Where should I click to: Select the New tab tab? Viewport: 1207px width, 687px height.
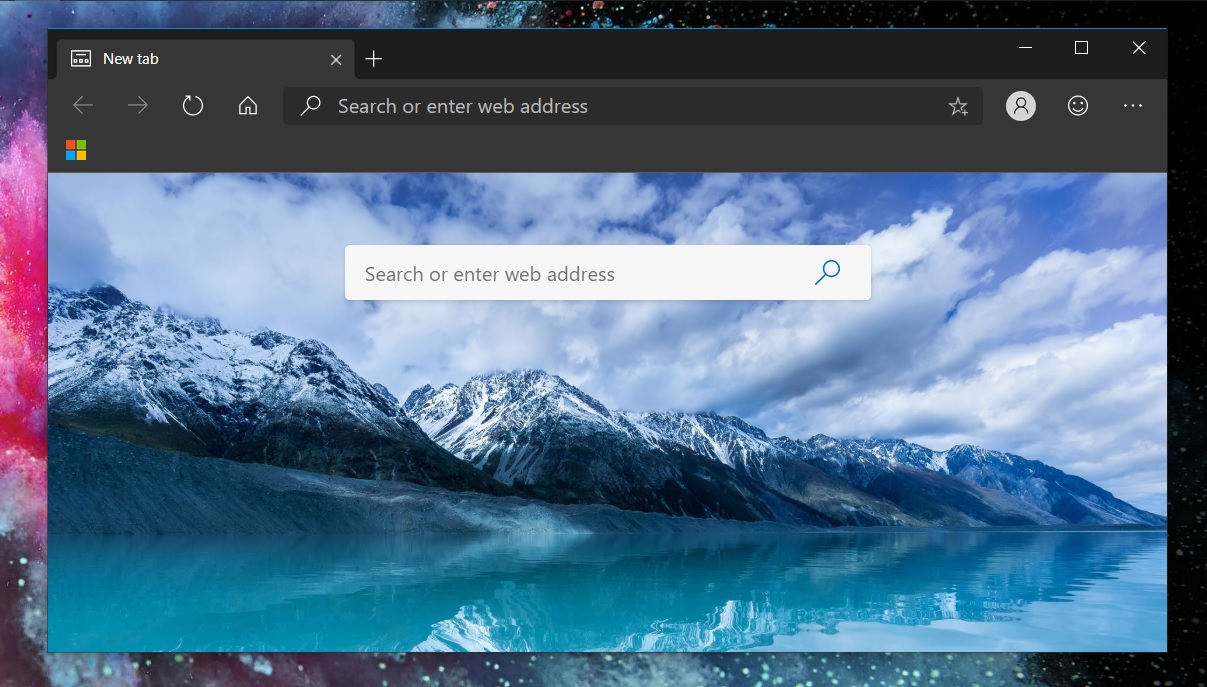204,59
